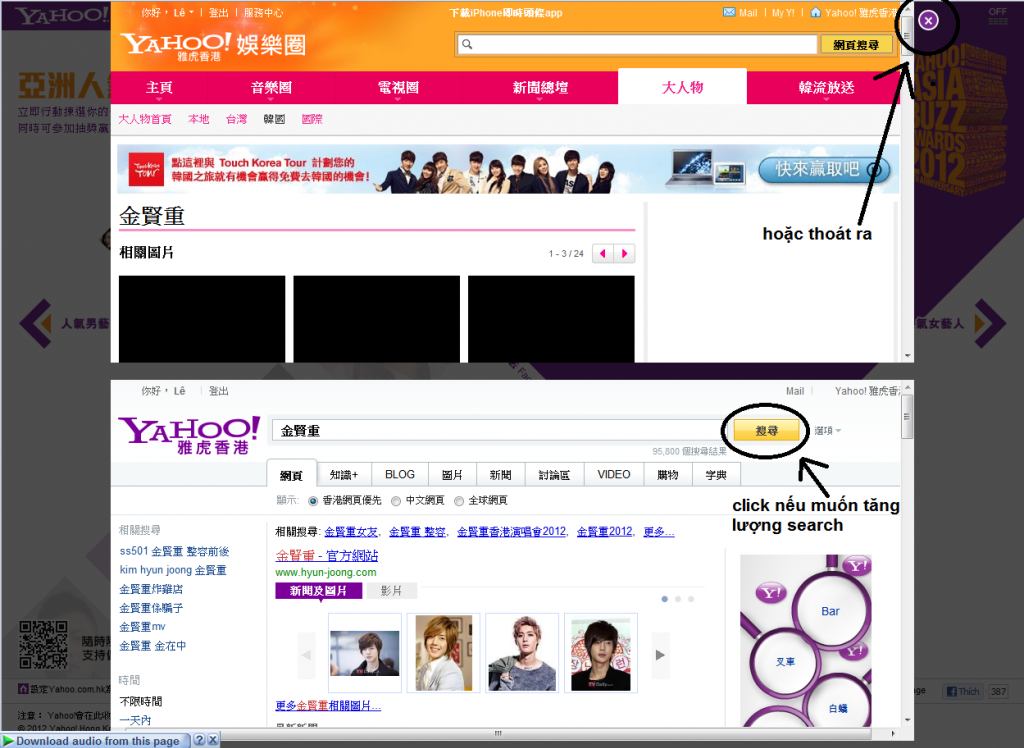
Task: Click the YAHOO! 娛樂圈 logo
Action: point(213,45)
